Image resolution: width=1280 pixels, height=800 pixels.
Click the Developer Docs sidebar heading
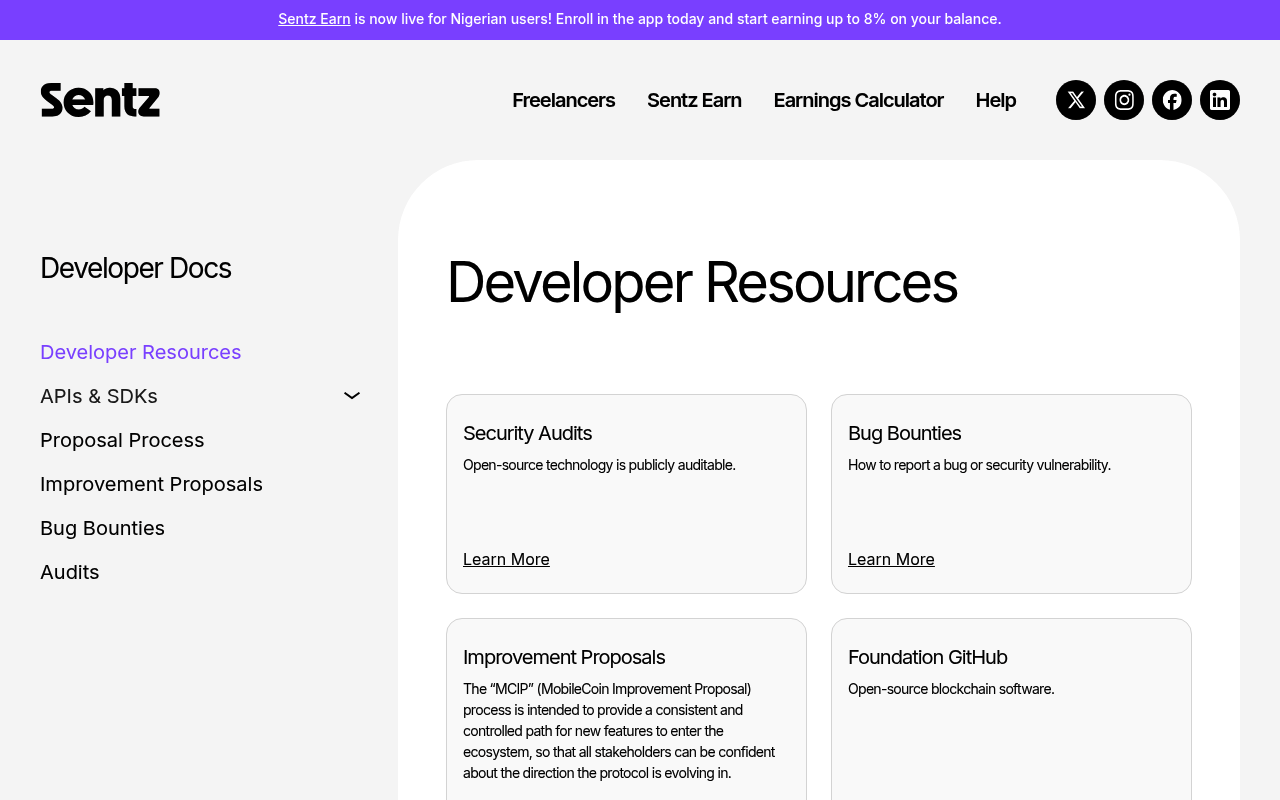coord(135,268)
